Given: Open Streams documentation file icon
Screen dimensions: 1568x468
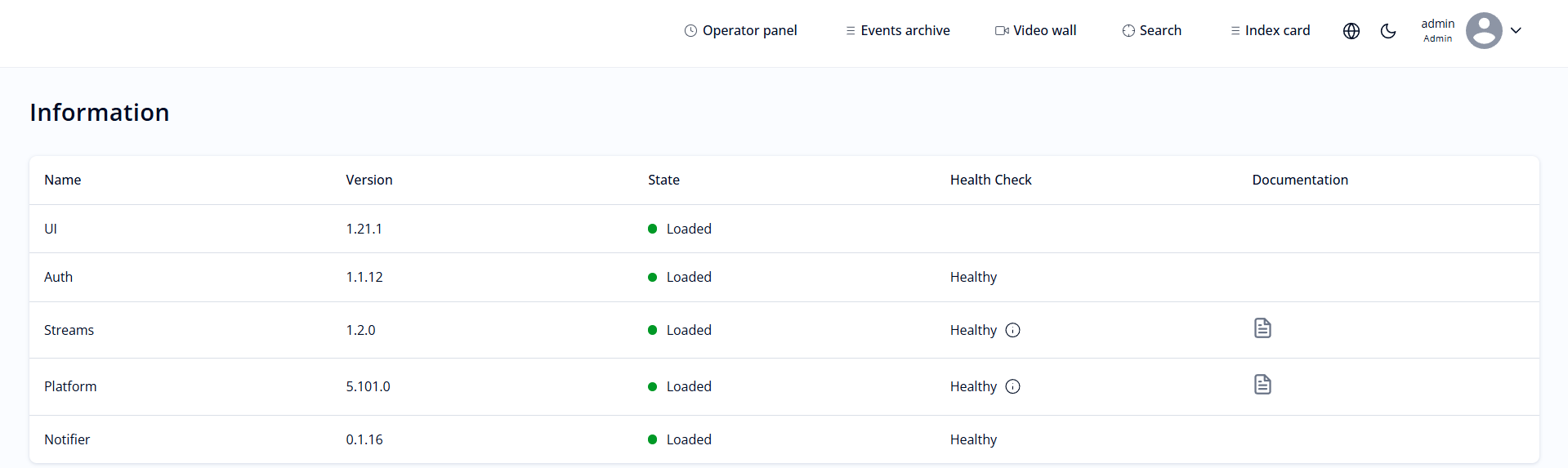Looking at the screenshot, I should pos(1262,328).
